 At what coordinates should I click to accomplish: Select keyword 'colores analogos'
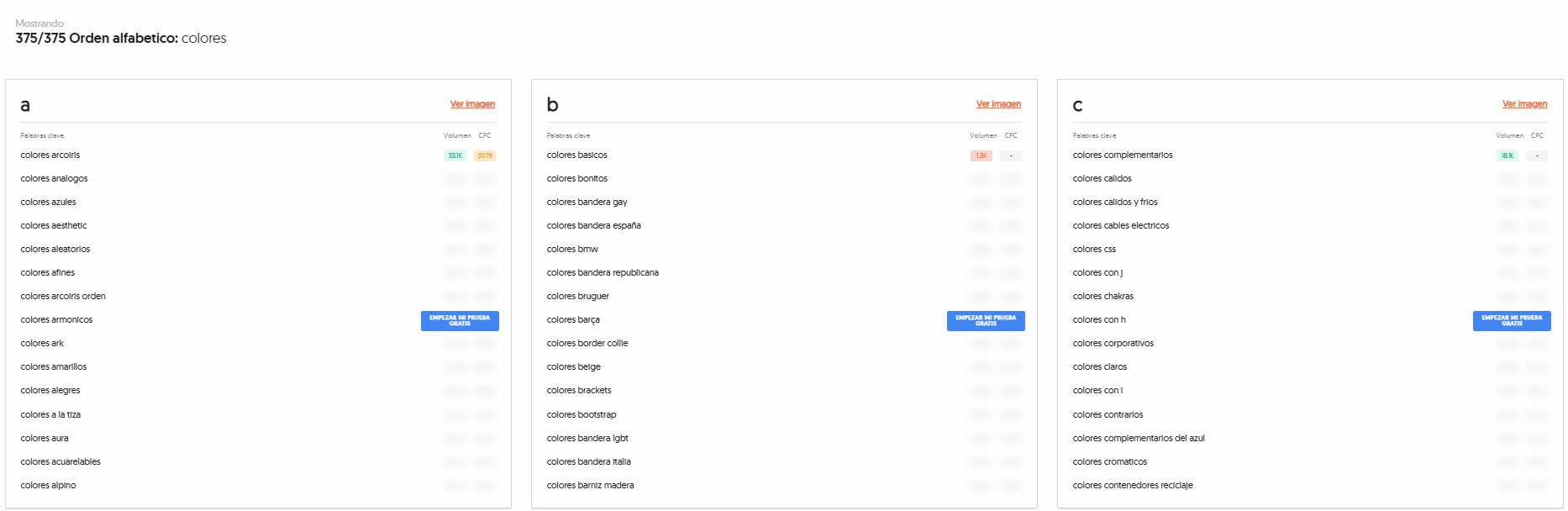point(54,179)
